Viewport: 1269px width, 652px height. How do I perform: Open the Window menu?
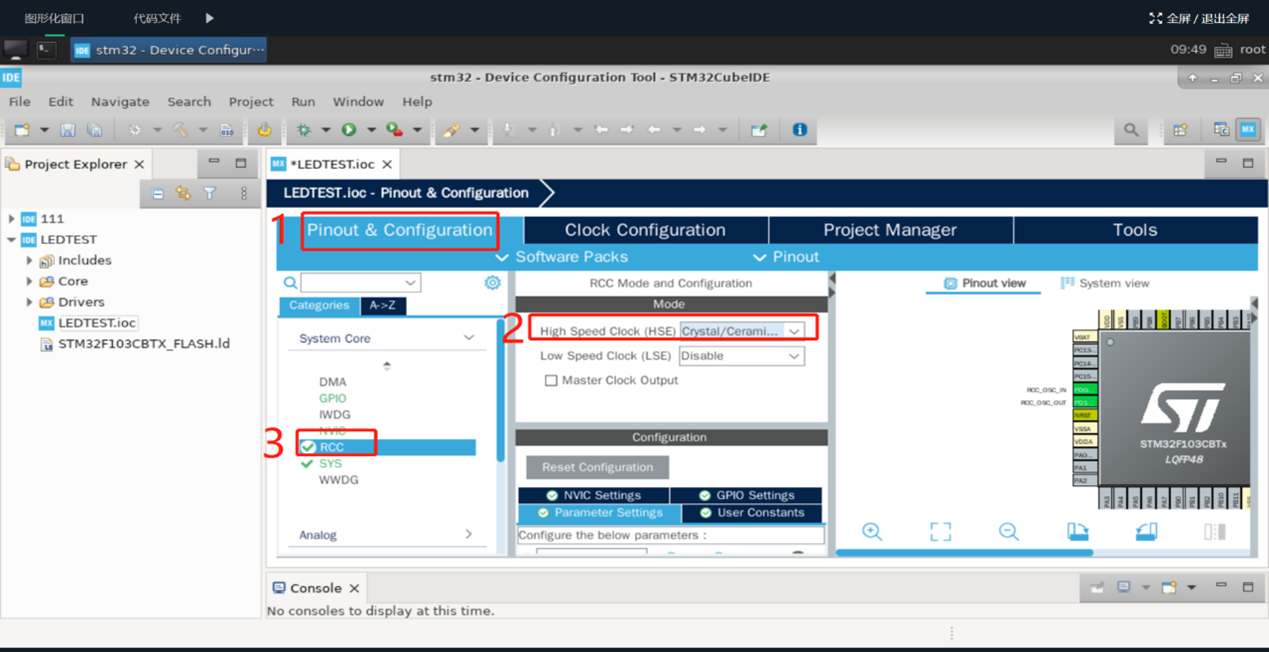tap(358, 102)
